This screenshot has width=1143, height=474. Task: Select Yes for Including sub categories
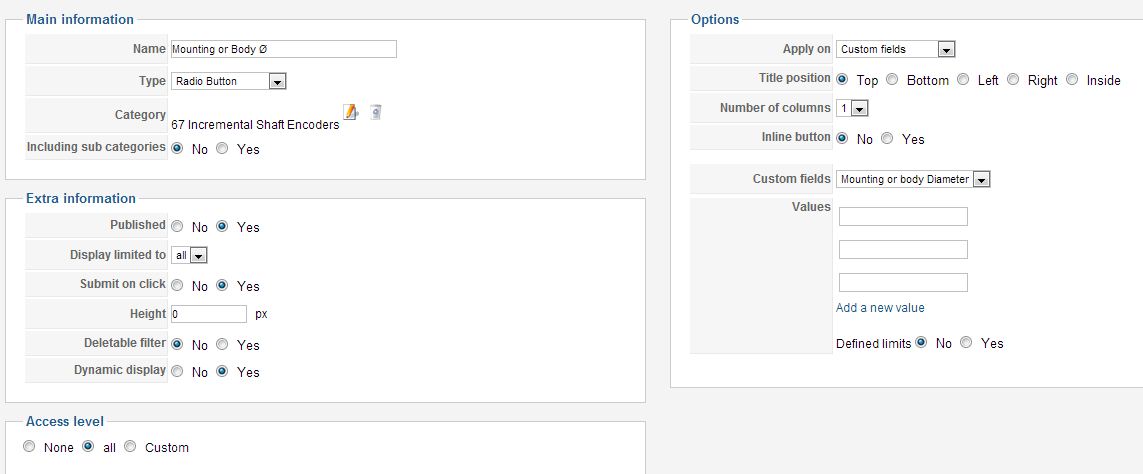tap(222, 148)
